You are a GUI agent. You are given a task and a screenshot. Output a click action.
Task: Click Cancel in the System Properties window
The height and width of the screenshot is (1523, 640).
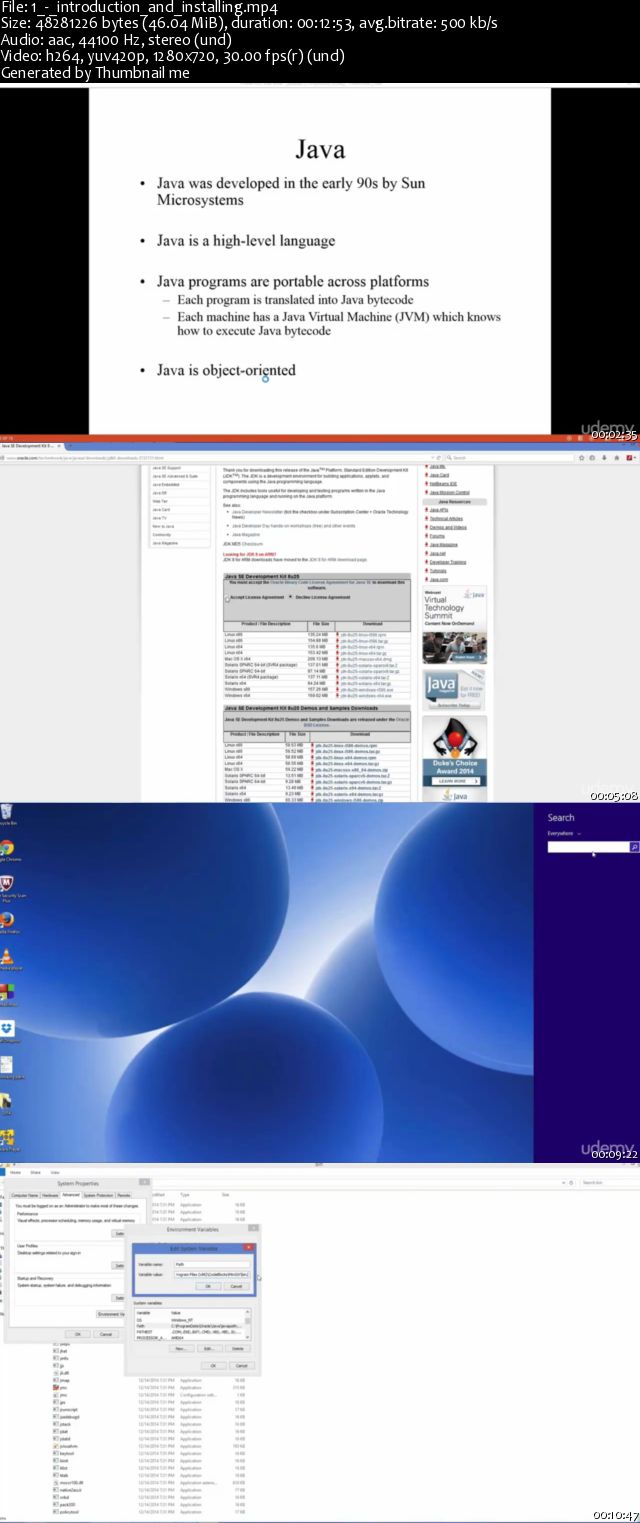106,1334
